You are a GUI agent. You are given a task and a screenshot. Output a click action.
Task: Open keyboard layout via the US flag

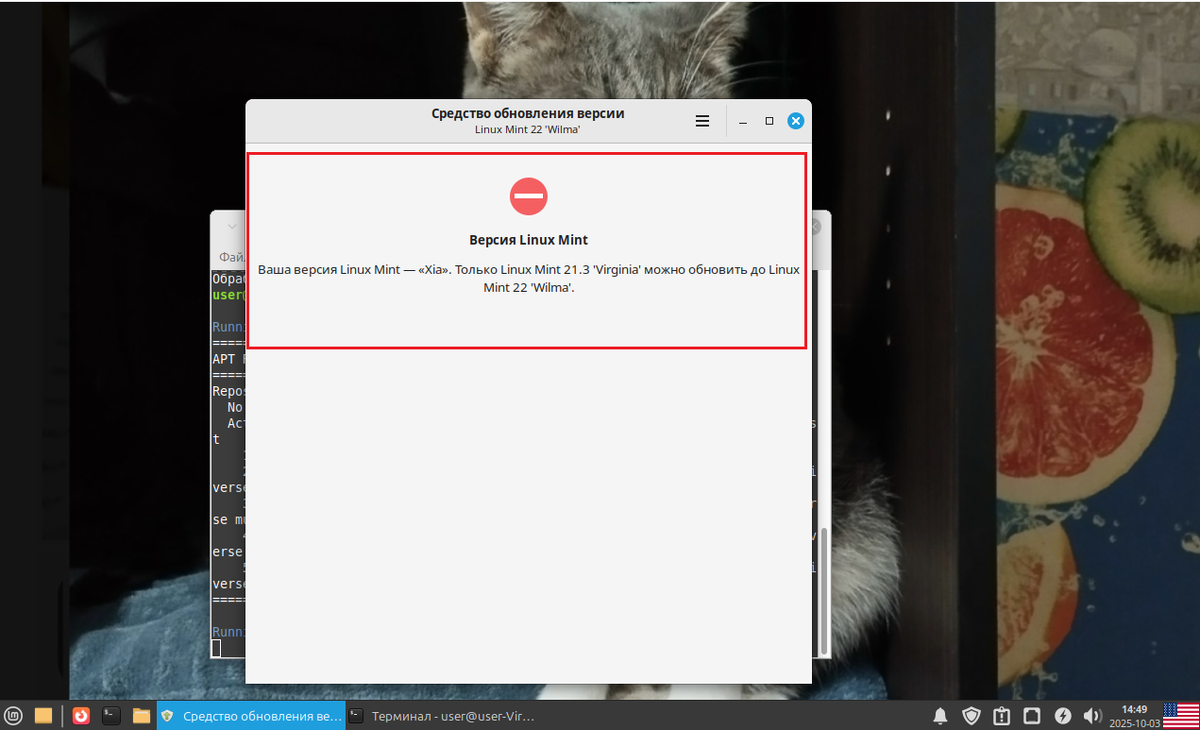[1181, 715]
